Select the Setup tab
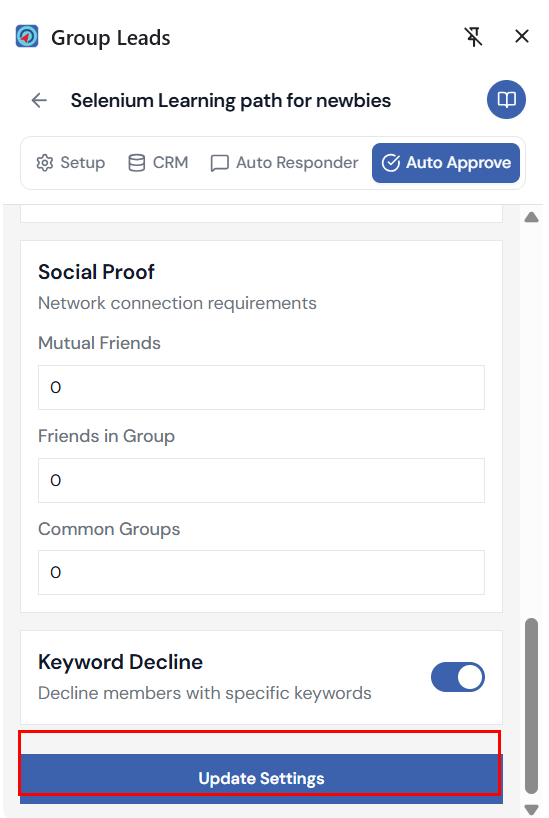 pos(71,163)
